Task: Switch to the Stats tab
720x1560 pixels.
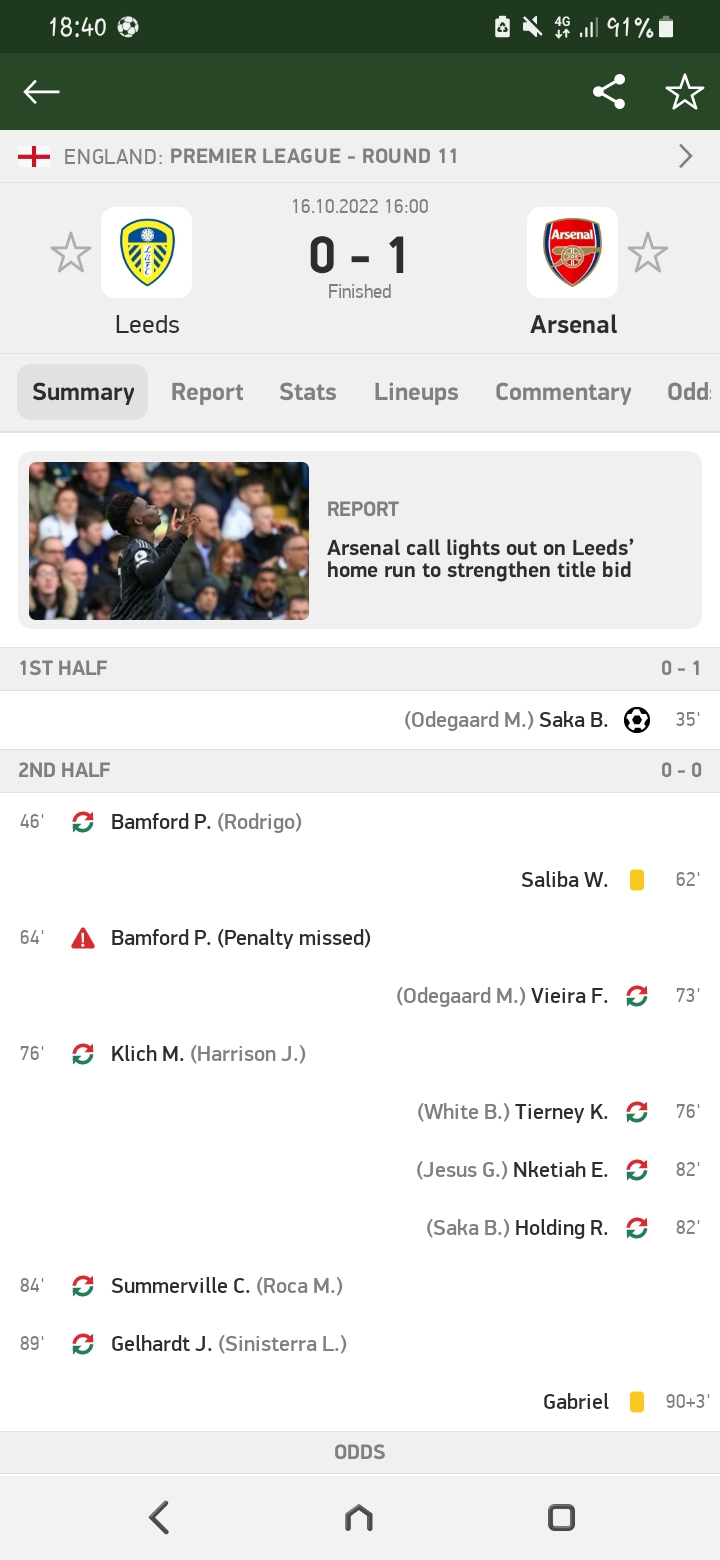Action: pos(308,392)
